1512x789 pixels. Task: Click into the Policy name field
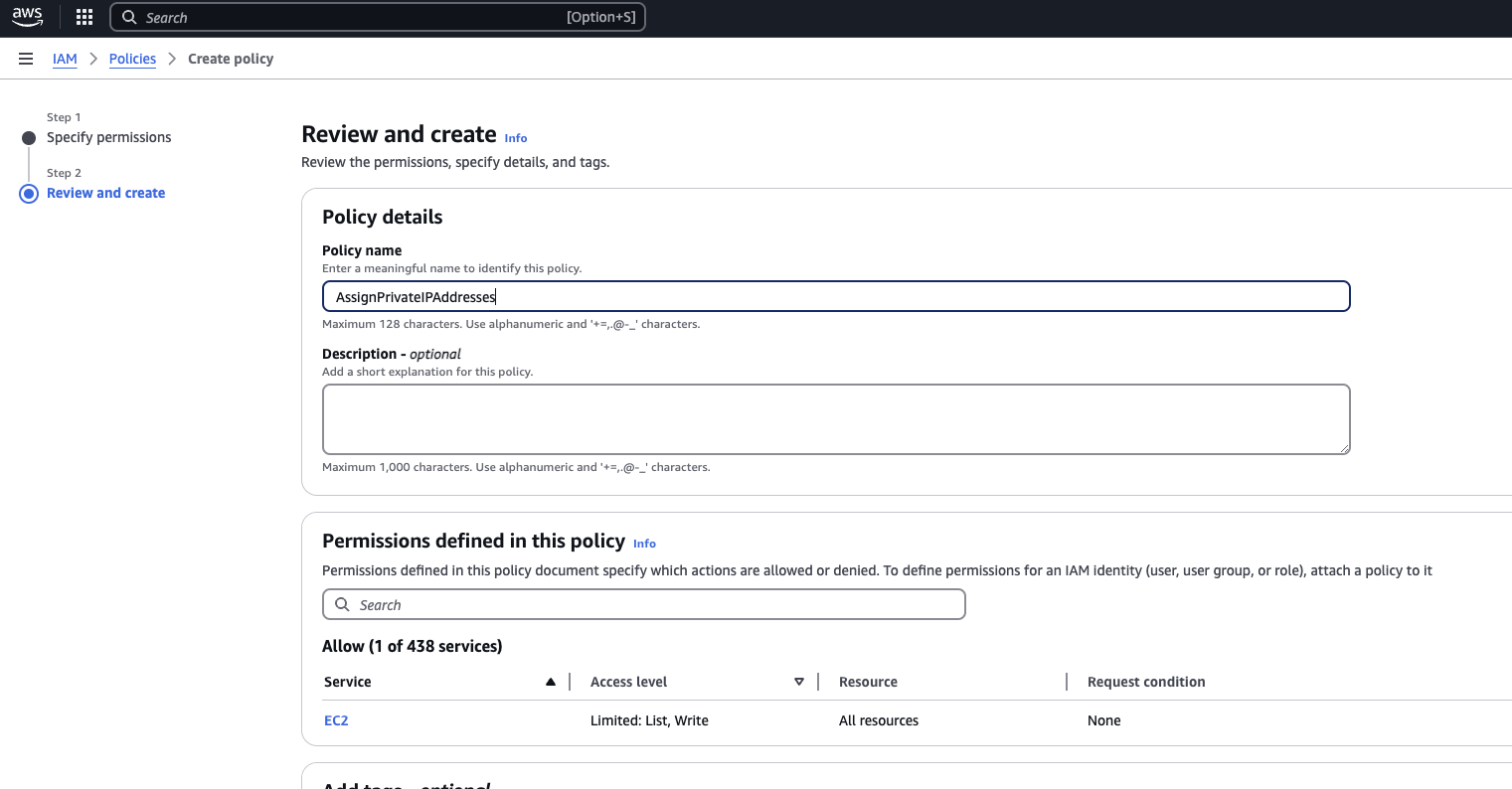click(x=836, y=296)
